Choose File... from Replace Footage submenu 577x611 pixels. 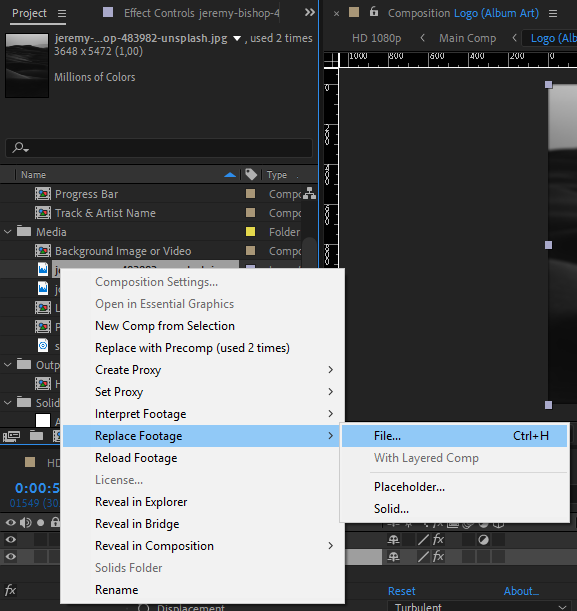(454, 436)
